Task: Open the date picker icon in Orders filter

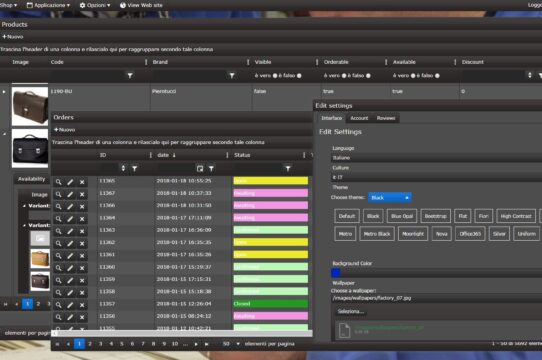Action: click(x=200, y=168)
